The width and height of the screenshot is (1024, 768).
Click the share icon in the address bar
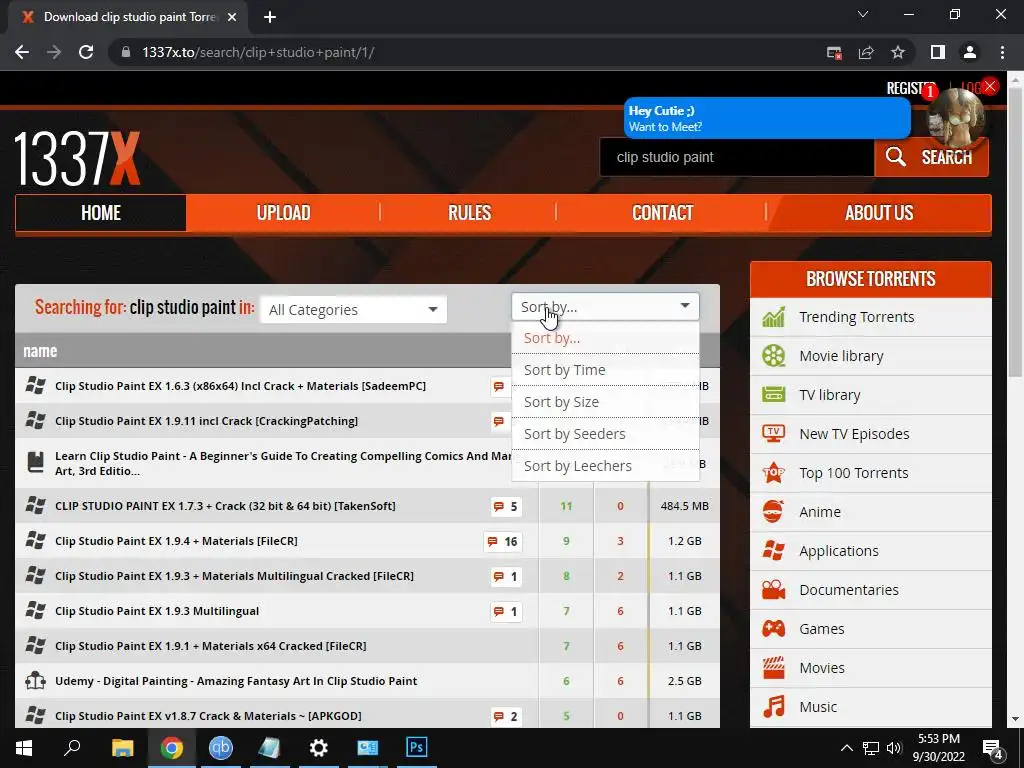point(866,52)
